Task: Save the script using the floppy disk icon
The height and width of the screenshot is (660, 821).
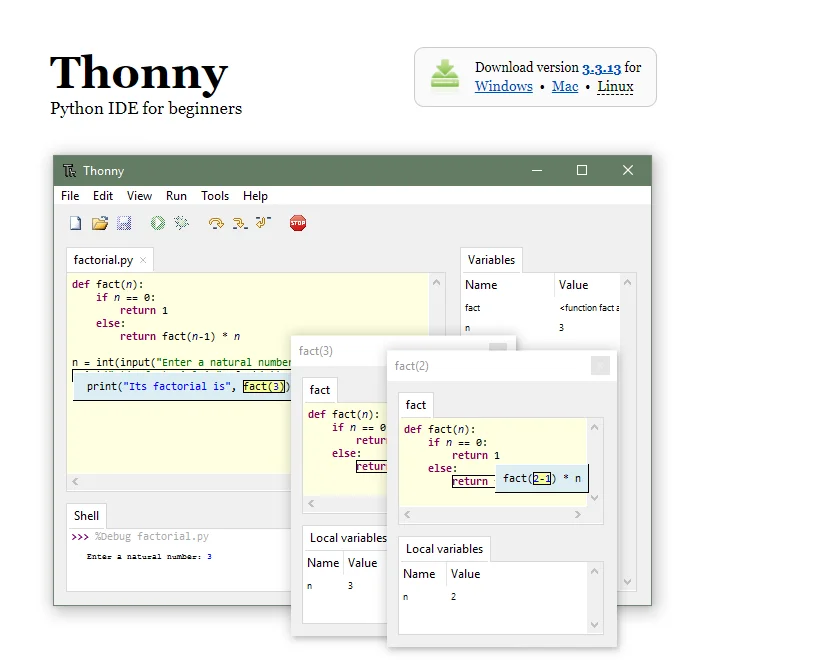Action: coord(124,223)
